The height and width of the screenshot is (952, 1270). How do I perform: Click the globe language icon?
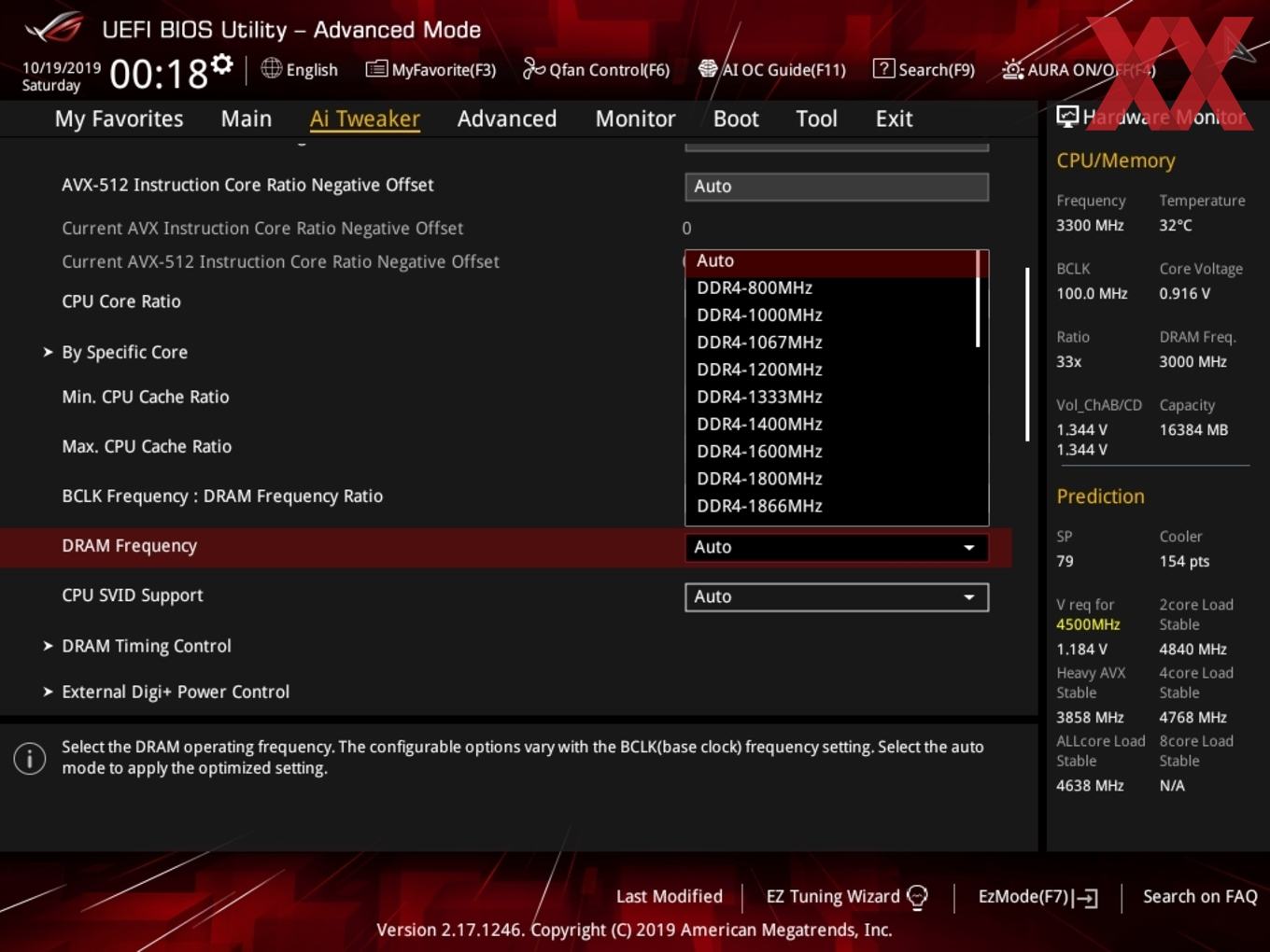[x=271, y=68]
